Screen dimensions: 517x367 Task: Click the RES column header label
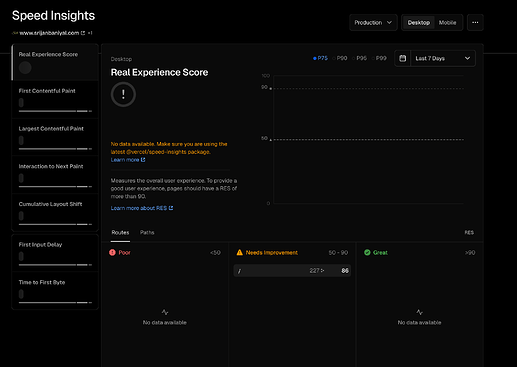click(469, 233)
